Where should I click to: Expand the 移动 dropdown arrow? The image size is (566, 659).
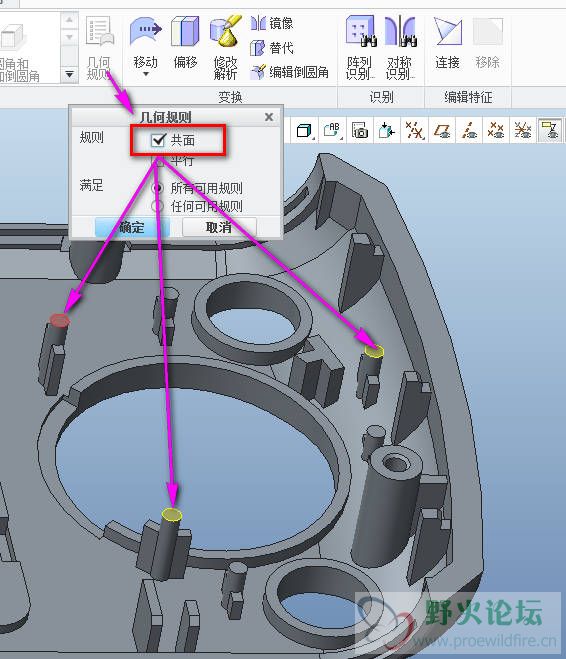[146, 74]
